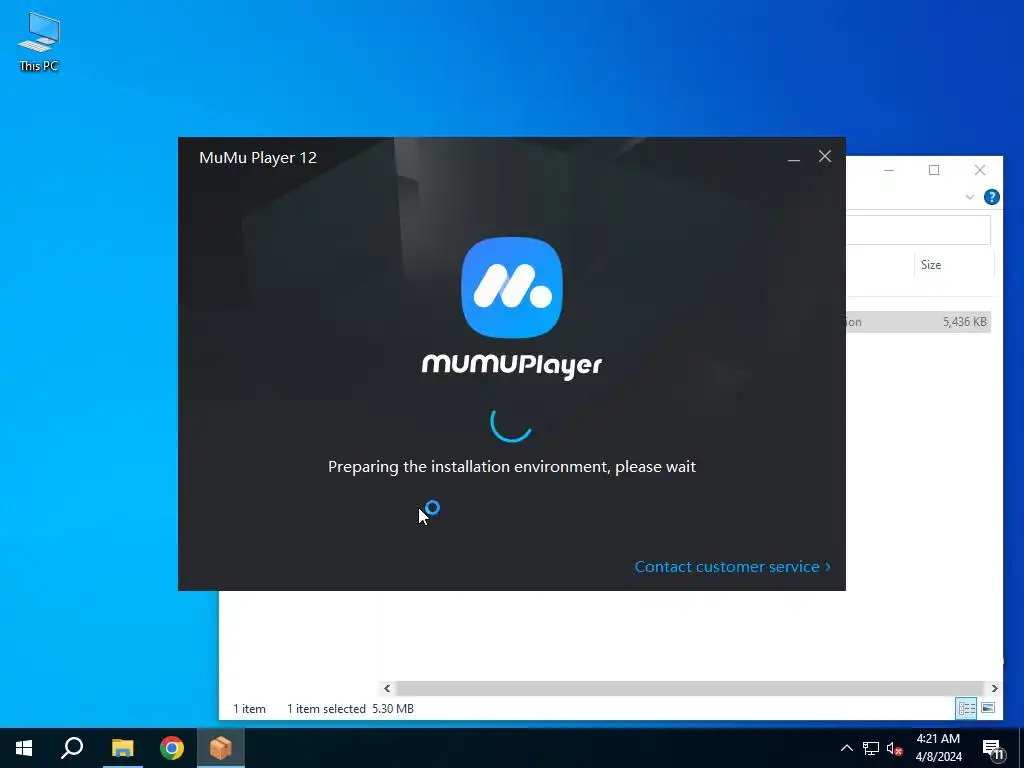1024x768 pixels.
Task: Minimize the File Explorer window
Action: pyautogui.click(x=889, y=170)
